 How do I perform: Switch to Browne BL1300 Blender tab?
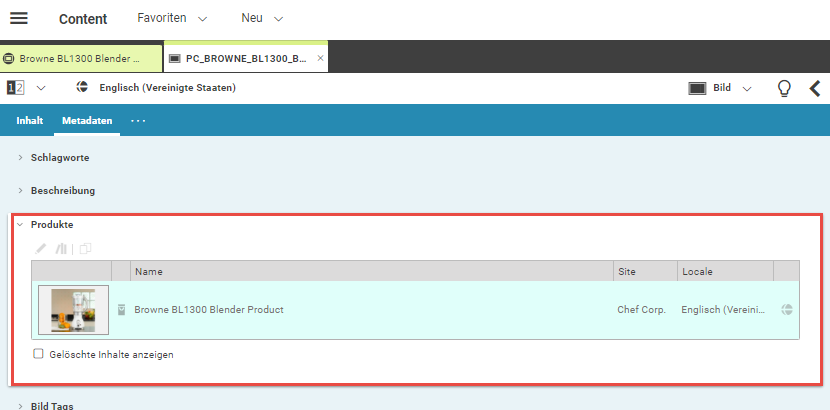(80, 58)
